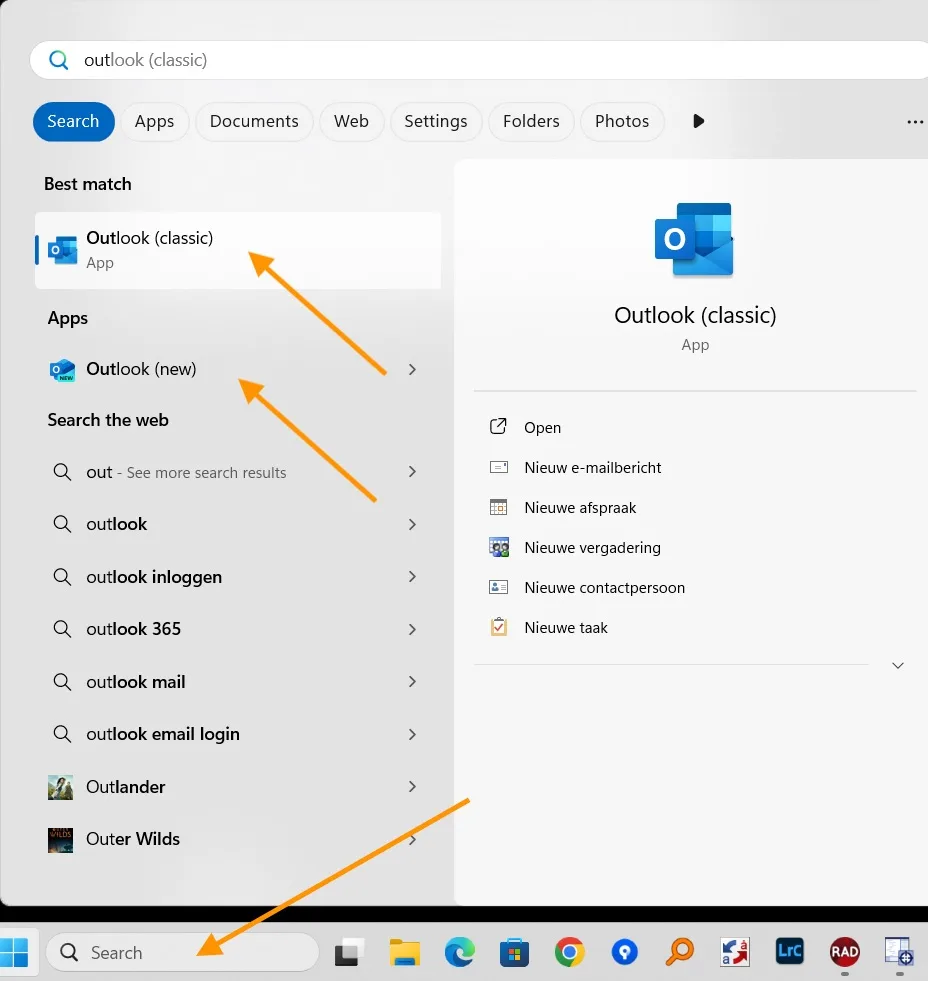This screenshot has width=928, height=981.
Task: Open File Explorer from the taskbar
Action: coord(404,952)
